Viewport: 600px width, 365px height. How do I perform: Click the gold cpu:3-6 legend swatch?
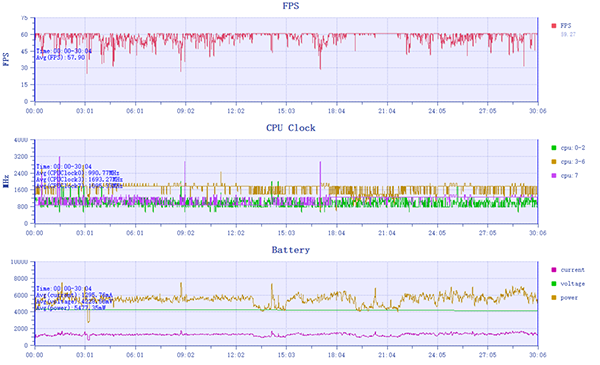click(554, 162)
